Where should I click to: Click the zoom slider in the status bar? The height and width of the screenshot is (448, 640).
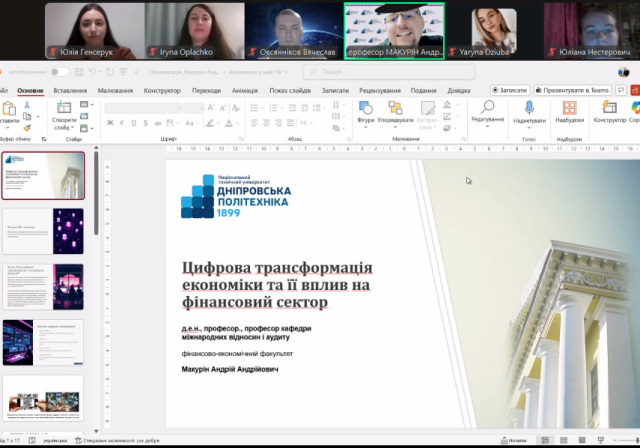[627, 440]
